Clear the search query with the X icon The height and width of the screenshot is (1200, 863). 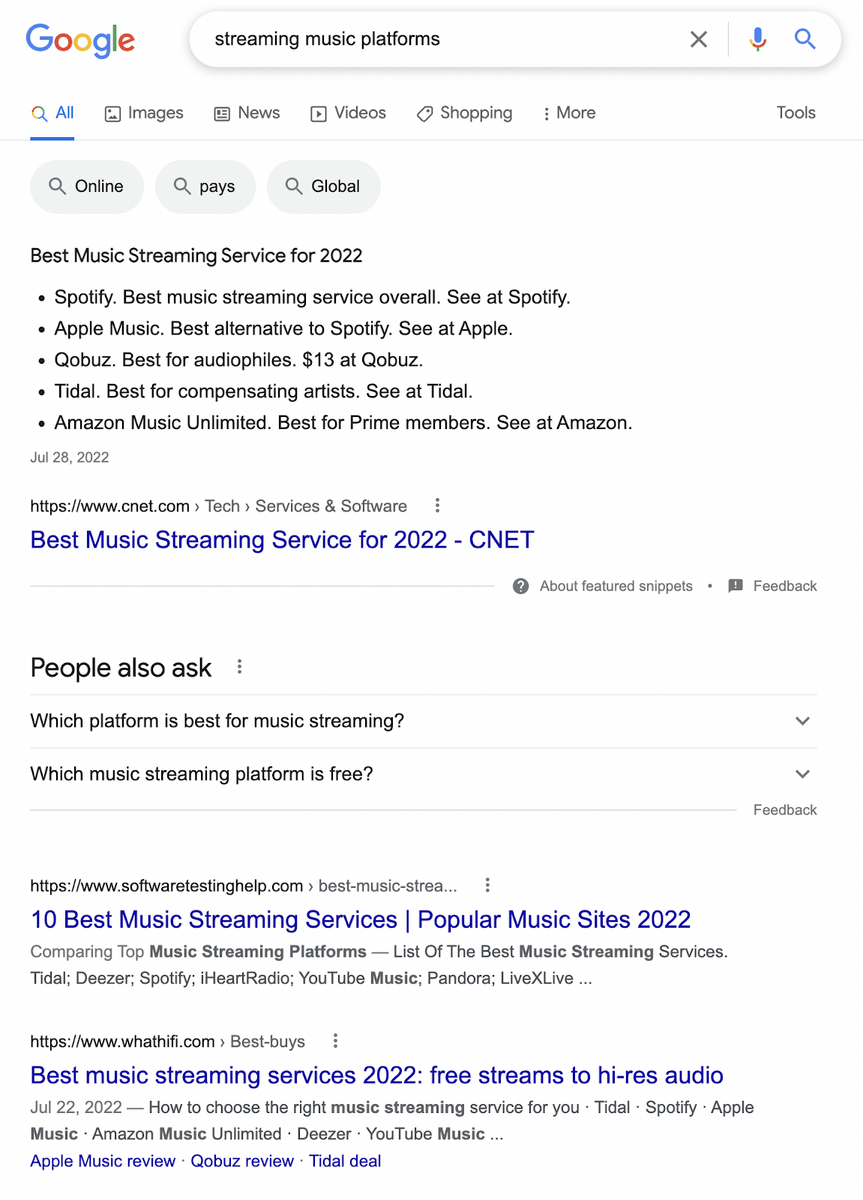coord(698,39)
